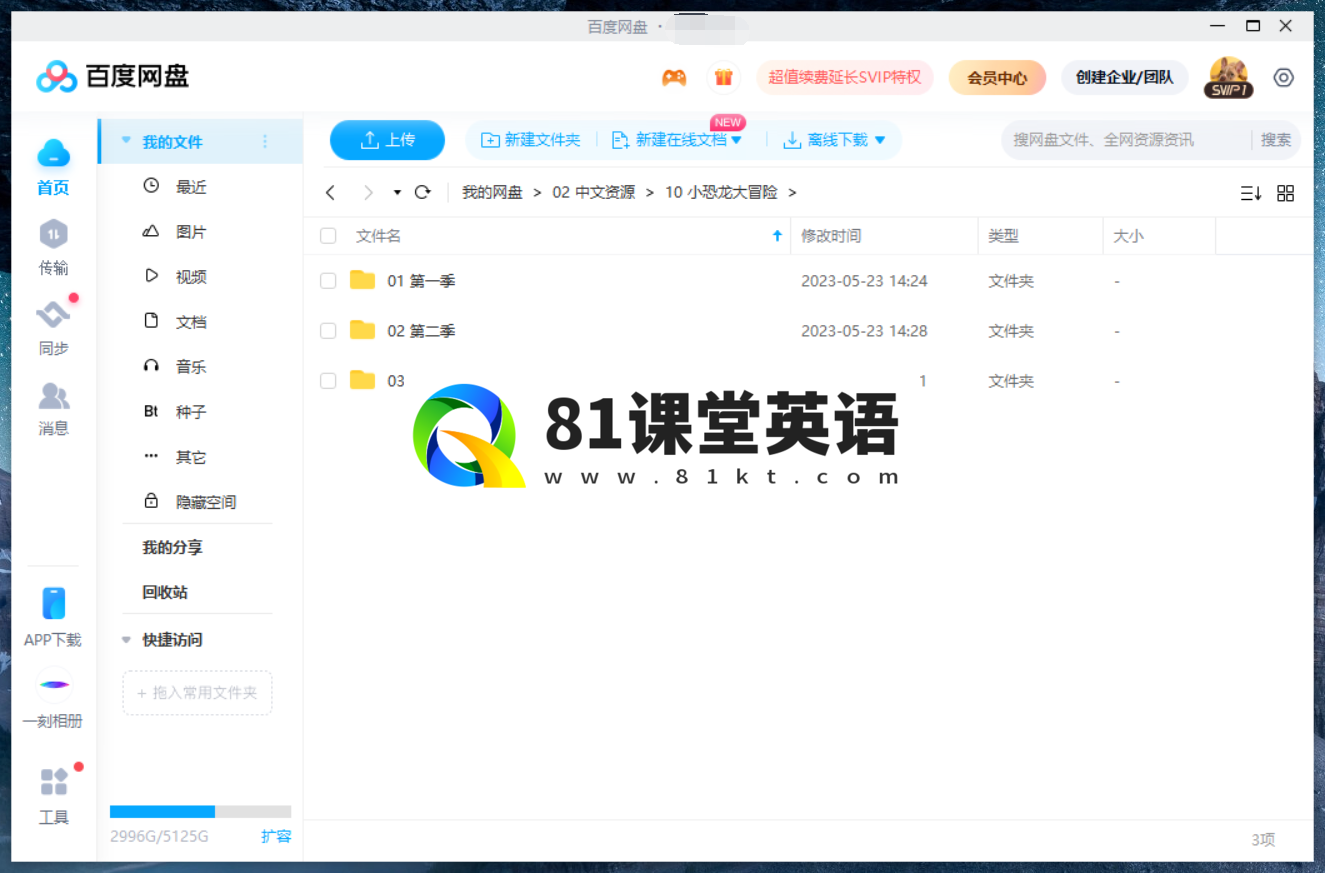Toggle ascending sort arrow in 文件名 column

pyautogui.click(x=777, y=236)
